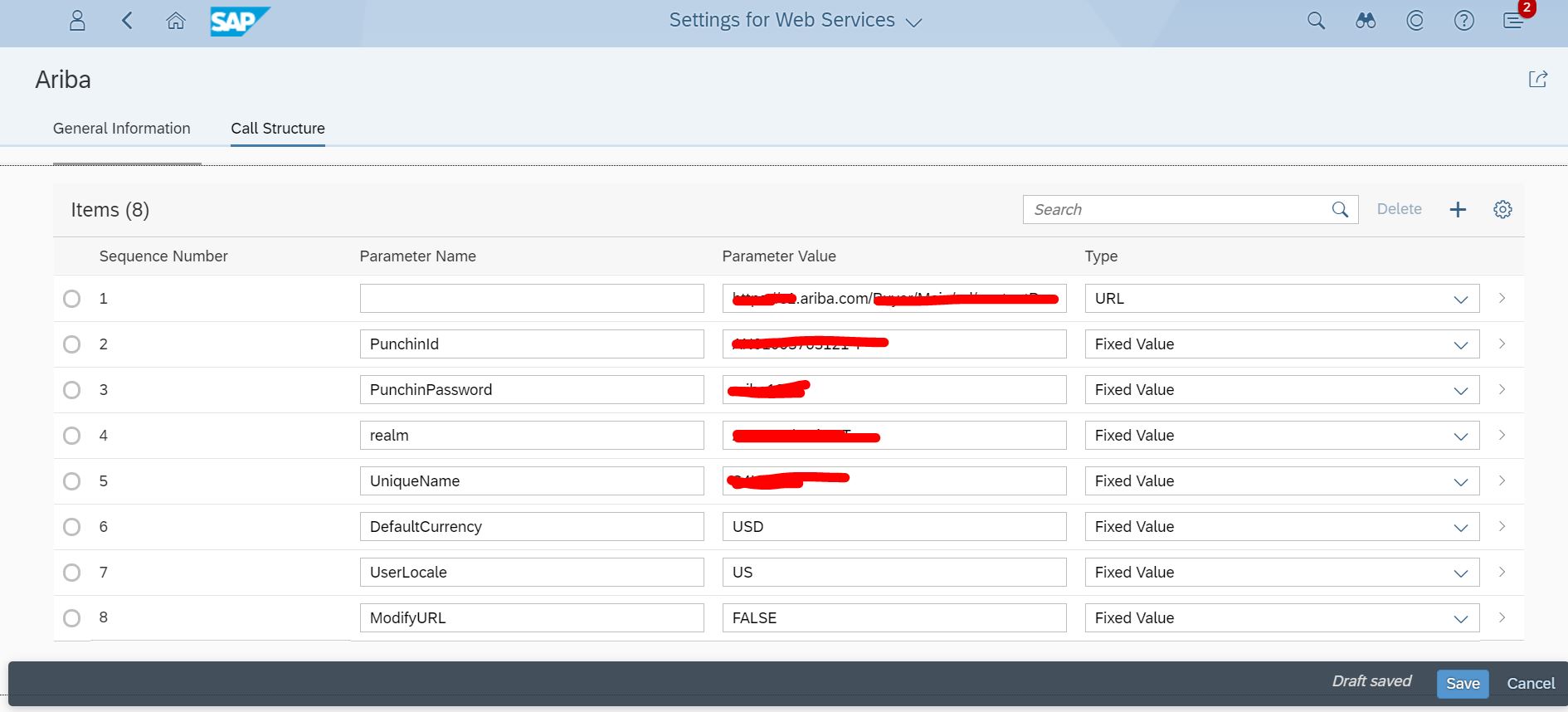
Task: Add a new item with plus icon
Action: (1458, 210)
